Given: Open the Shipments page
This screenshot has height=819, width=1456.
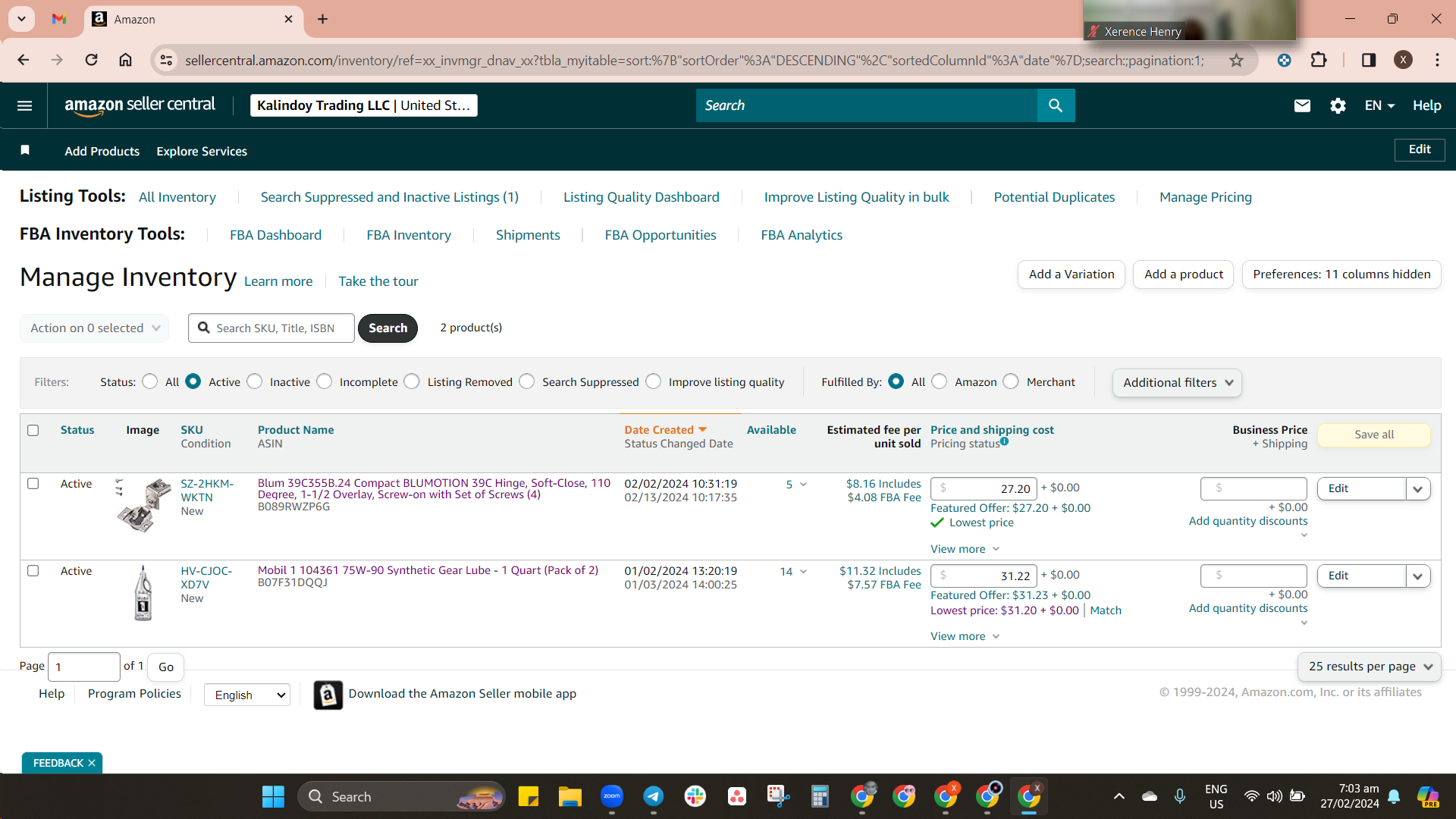Looking at the screenshot, I should (528, 235).
